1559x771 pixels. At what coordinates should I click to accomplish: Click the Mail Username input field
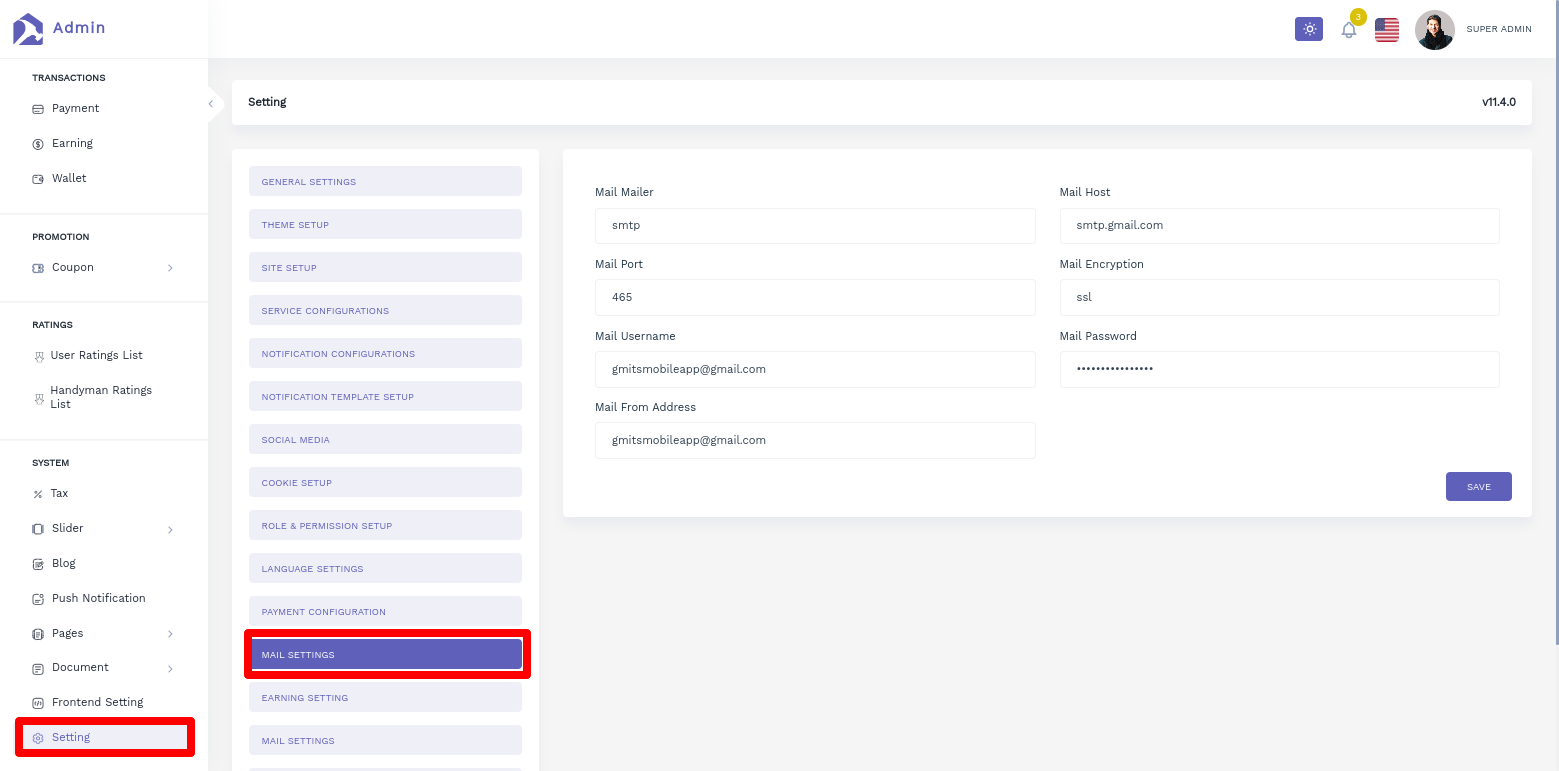tap(815, 369)
